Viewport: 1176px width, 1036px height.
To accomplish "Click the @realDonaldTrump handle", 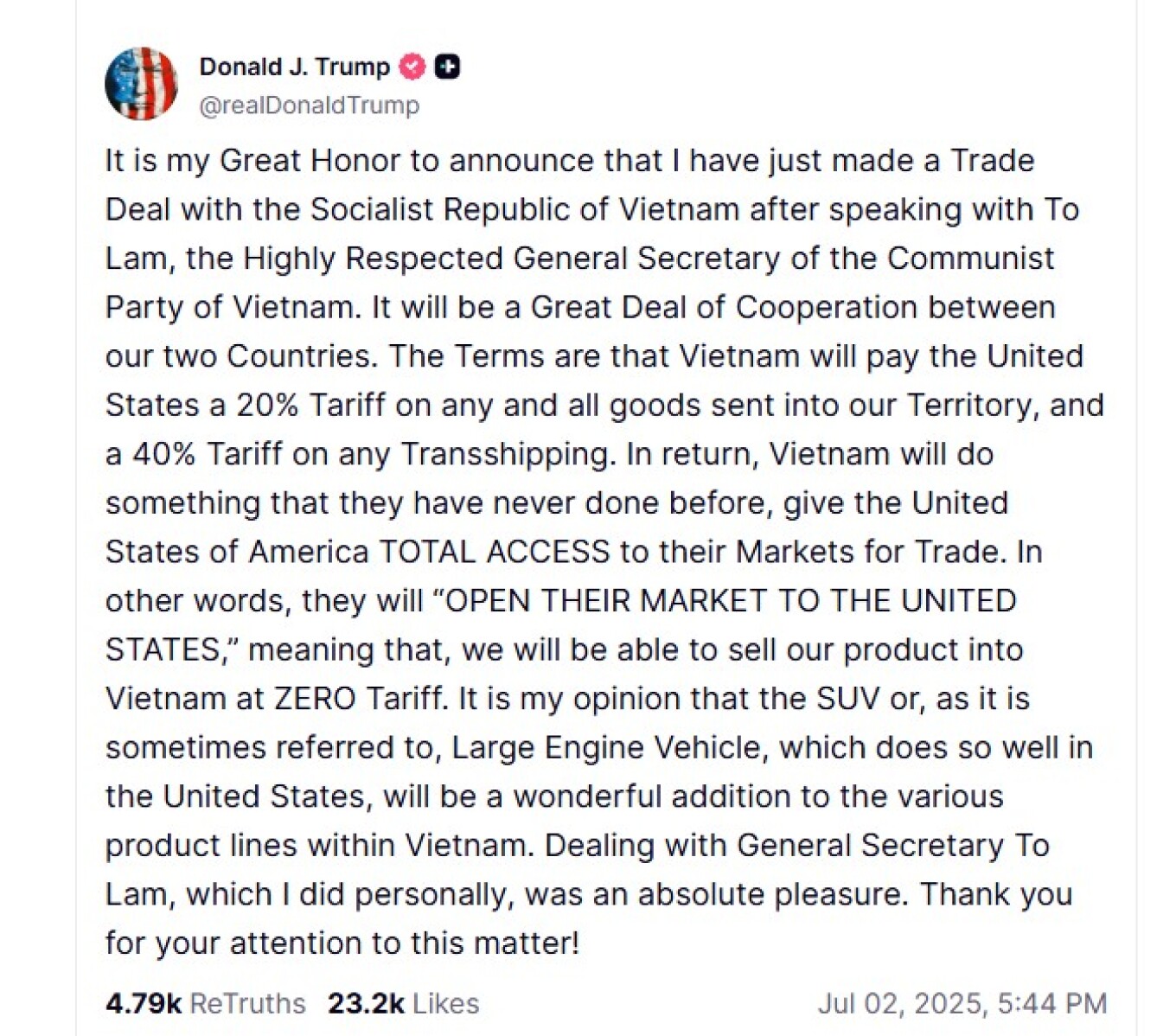I will (x=309, y=106).
